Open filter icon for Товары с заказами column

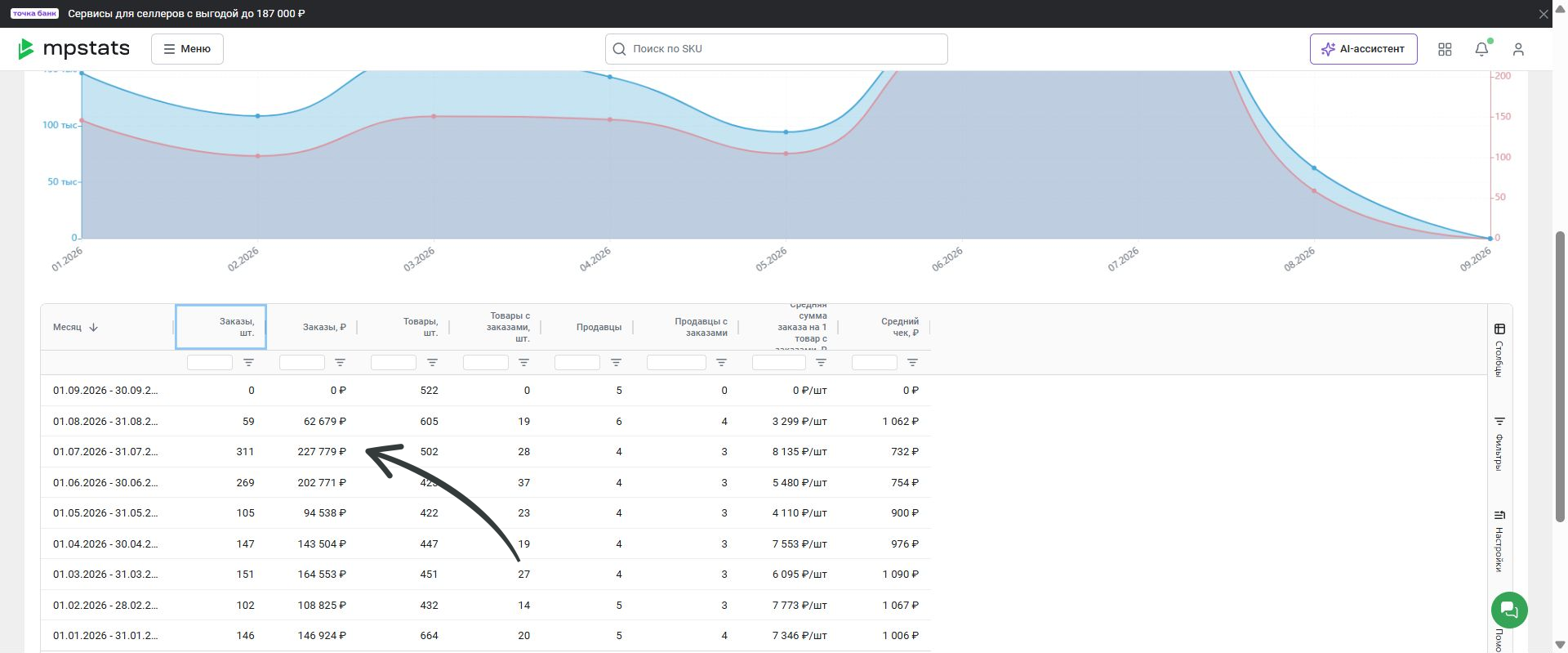[x=523, y=362]
